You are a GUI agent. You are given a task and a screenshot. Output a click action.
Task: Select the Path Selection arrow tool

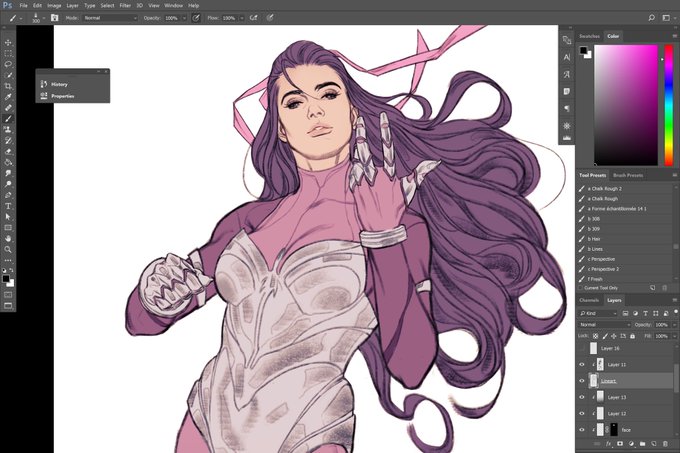[x=8, y=217]
